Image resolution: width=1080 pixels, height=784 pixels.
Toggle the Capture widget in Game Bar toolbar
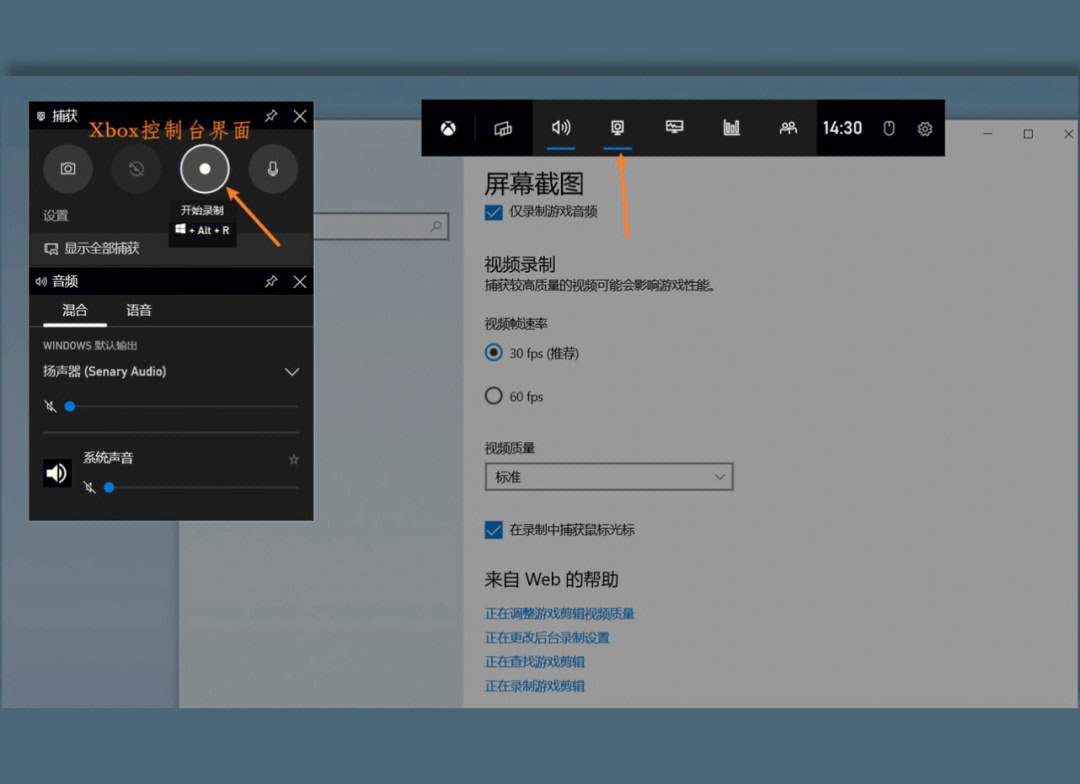(x=617, y=127)
